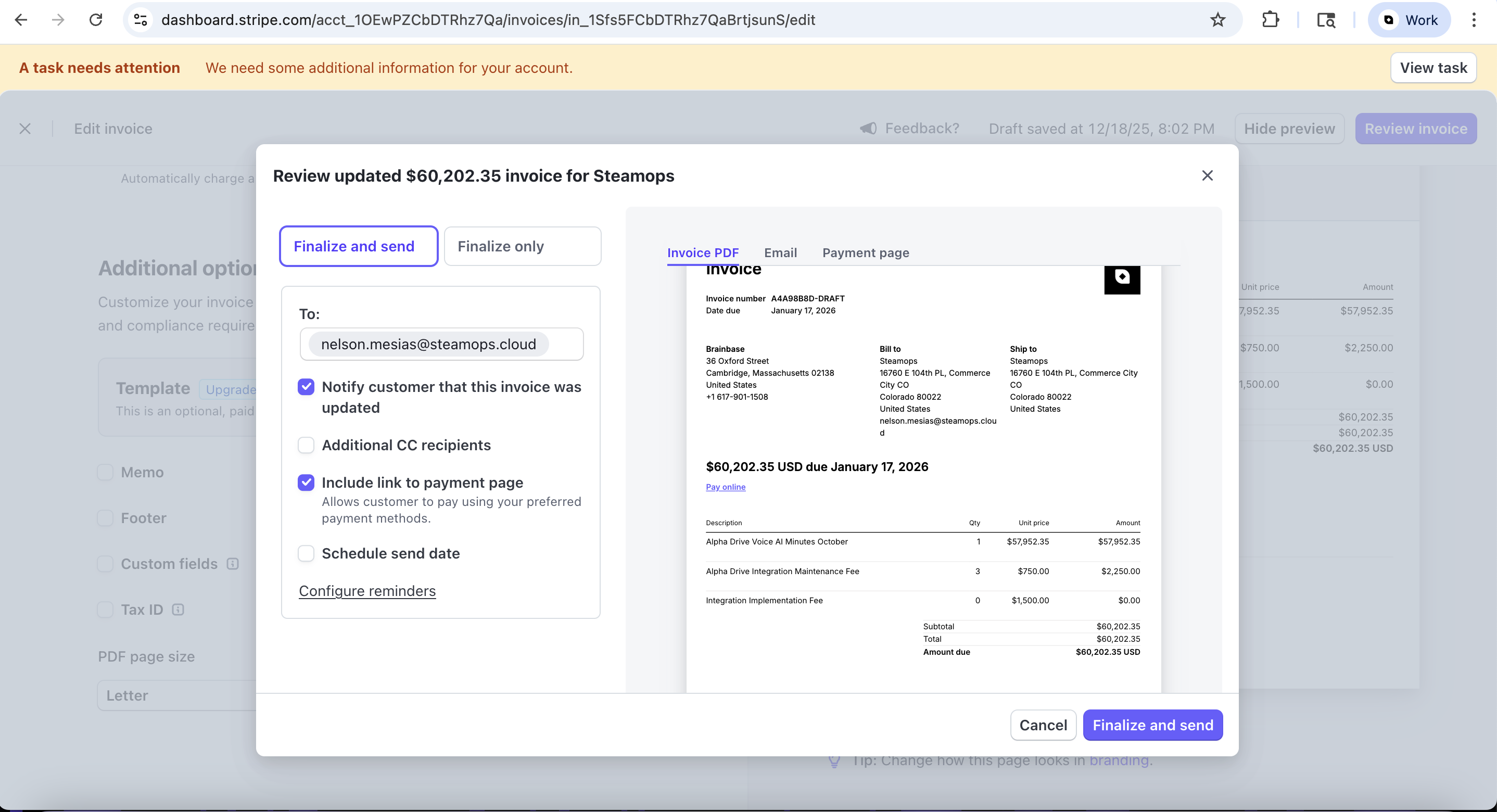Switch to the Email preview tab
This screenshot has width=1497, height=812.
(780, 253)
